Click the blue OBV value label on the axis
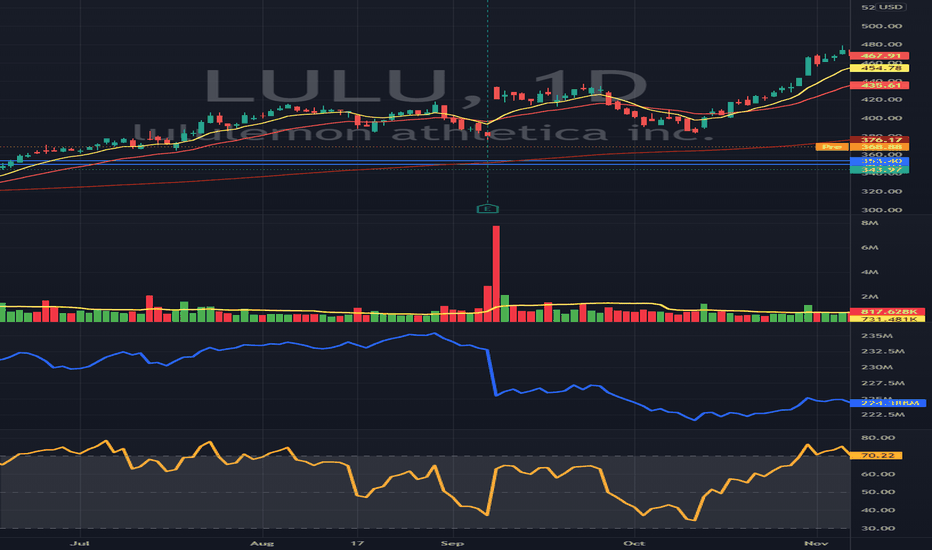Screen dimensions: 932x550 click(x=887, y=403)
